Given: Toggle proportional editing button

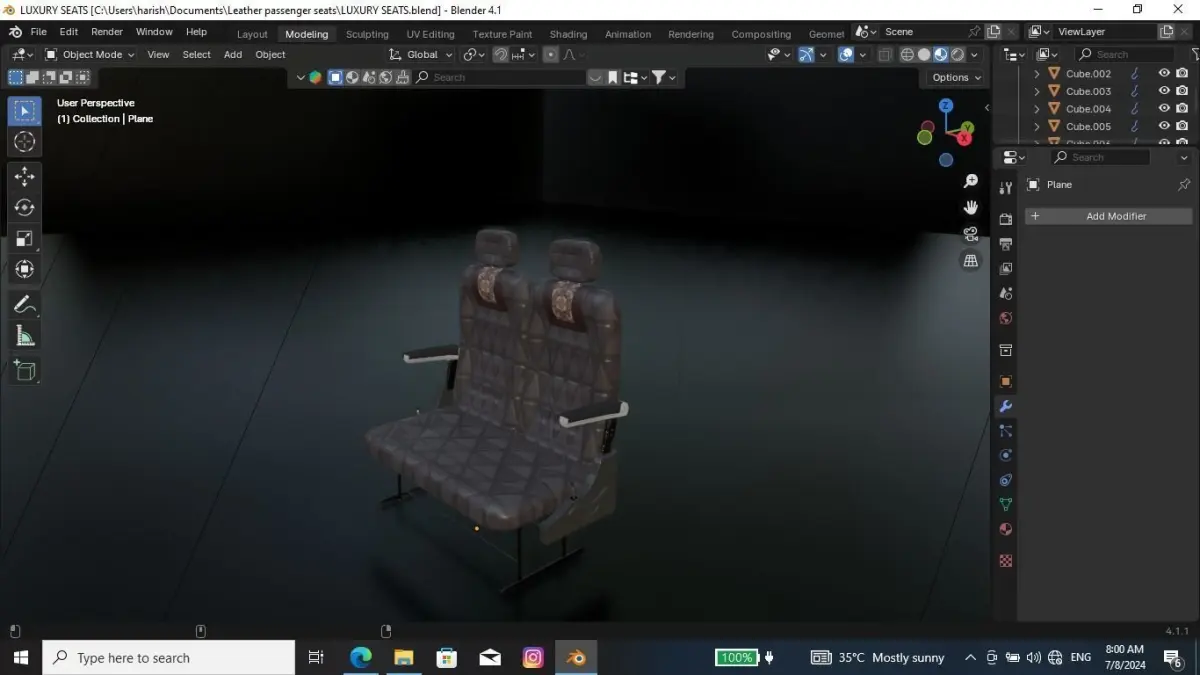Looking at the screenshot, I should [551, 55].
